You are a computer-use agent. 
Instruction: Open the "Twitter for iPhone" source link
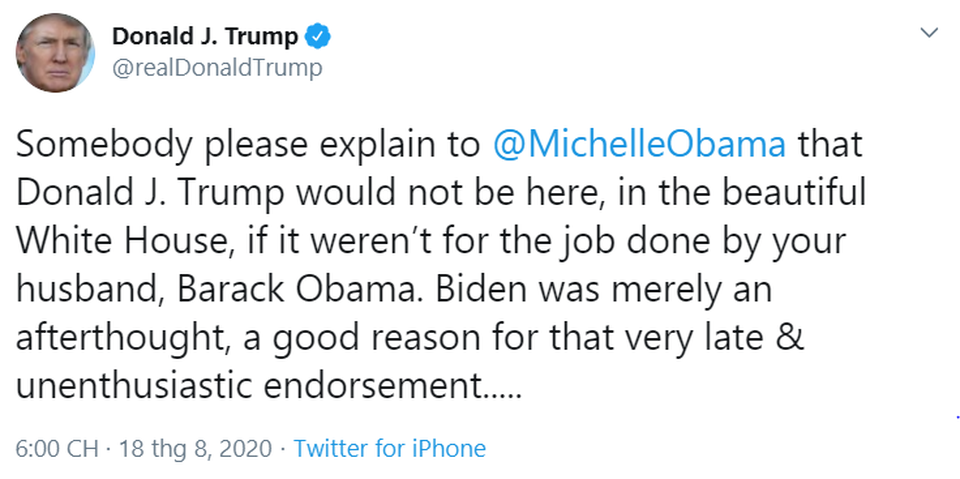click(390, 449)
